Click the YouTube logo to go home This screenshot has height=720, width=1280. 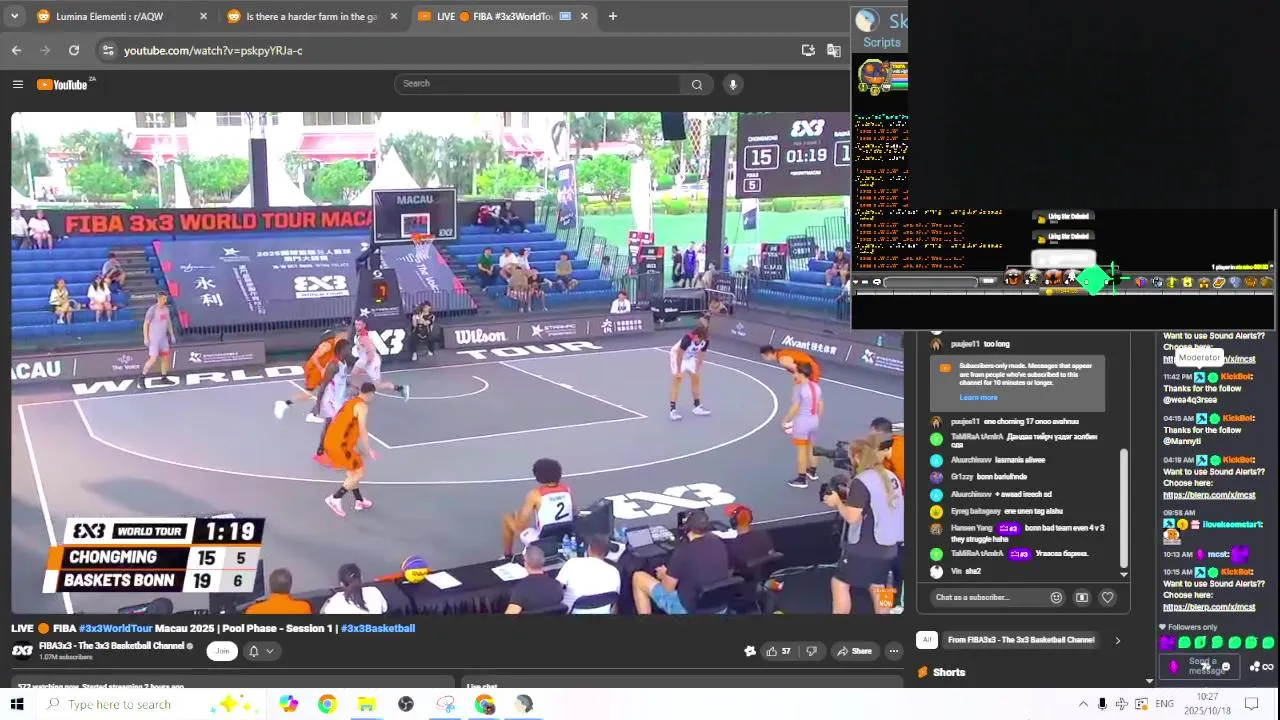point(63,84)
